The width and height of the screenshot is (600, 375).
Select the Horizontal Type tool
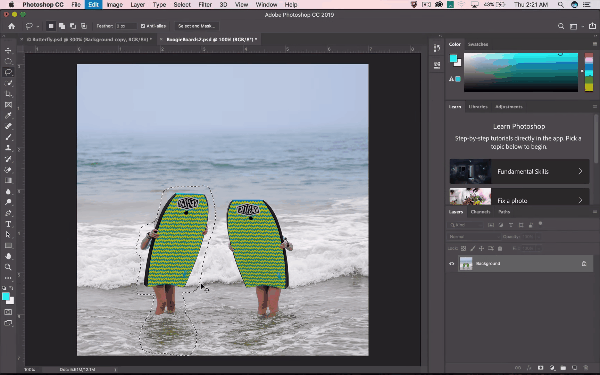pos(8,224)
